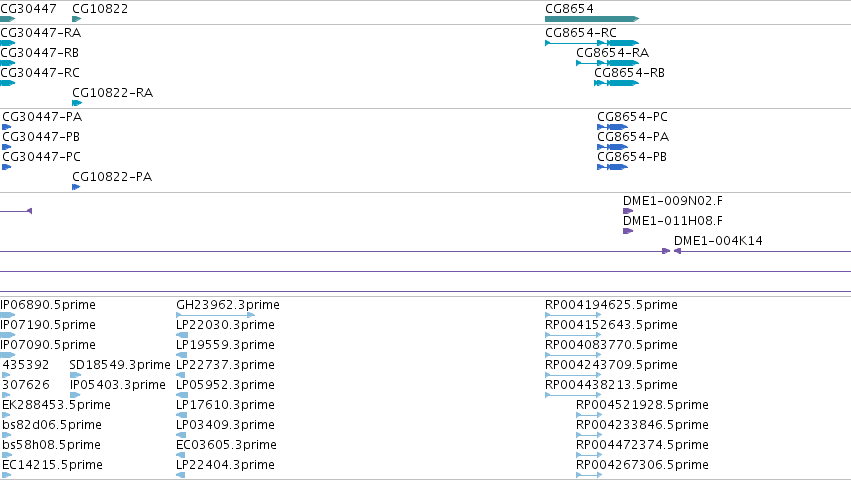Screen dimensions: 851x480
Task: Click the CG30447 gene label
Action: point(28,9)
